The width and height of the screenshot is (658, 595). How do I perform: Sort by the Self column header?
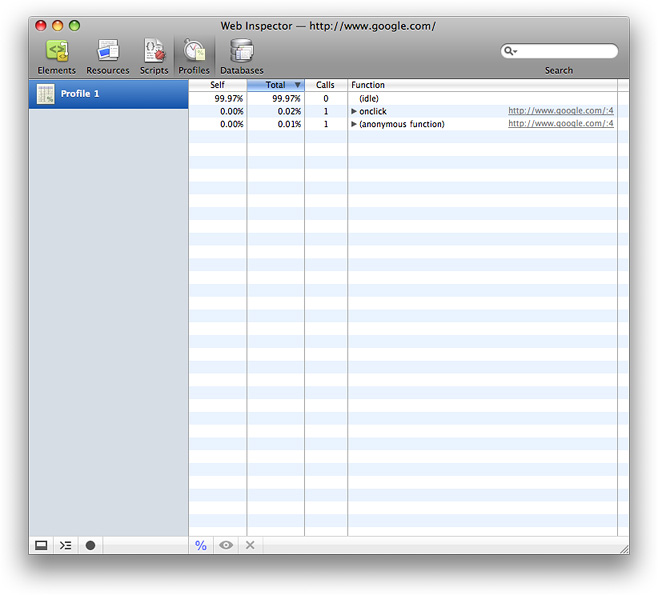tap(217, 85)
